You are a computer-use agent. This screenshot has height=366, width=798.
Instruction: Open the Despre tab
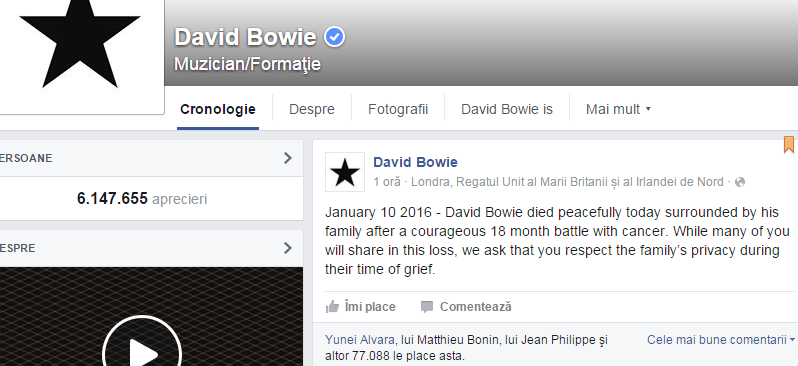pyautogui.click(x=312, y=109)
